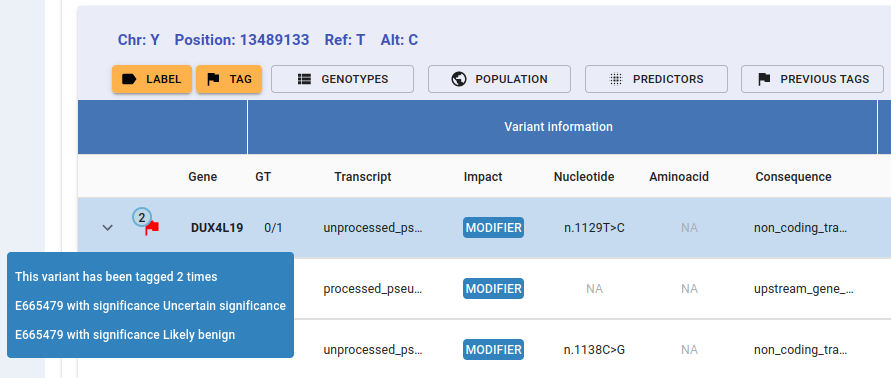The height and width of the screenshot is (378, 891).
Task: Click the red flag icon on DUX4L19 row
Action: 152,229
